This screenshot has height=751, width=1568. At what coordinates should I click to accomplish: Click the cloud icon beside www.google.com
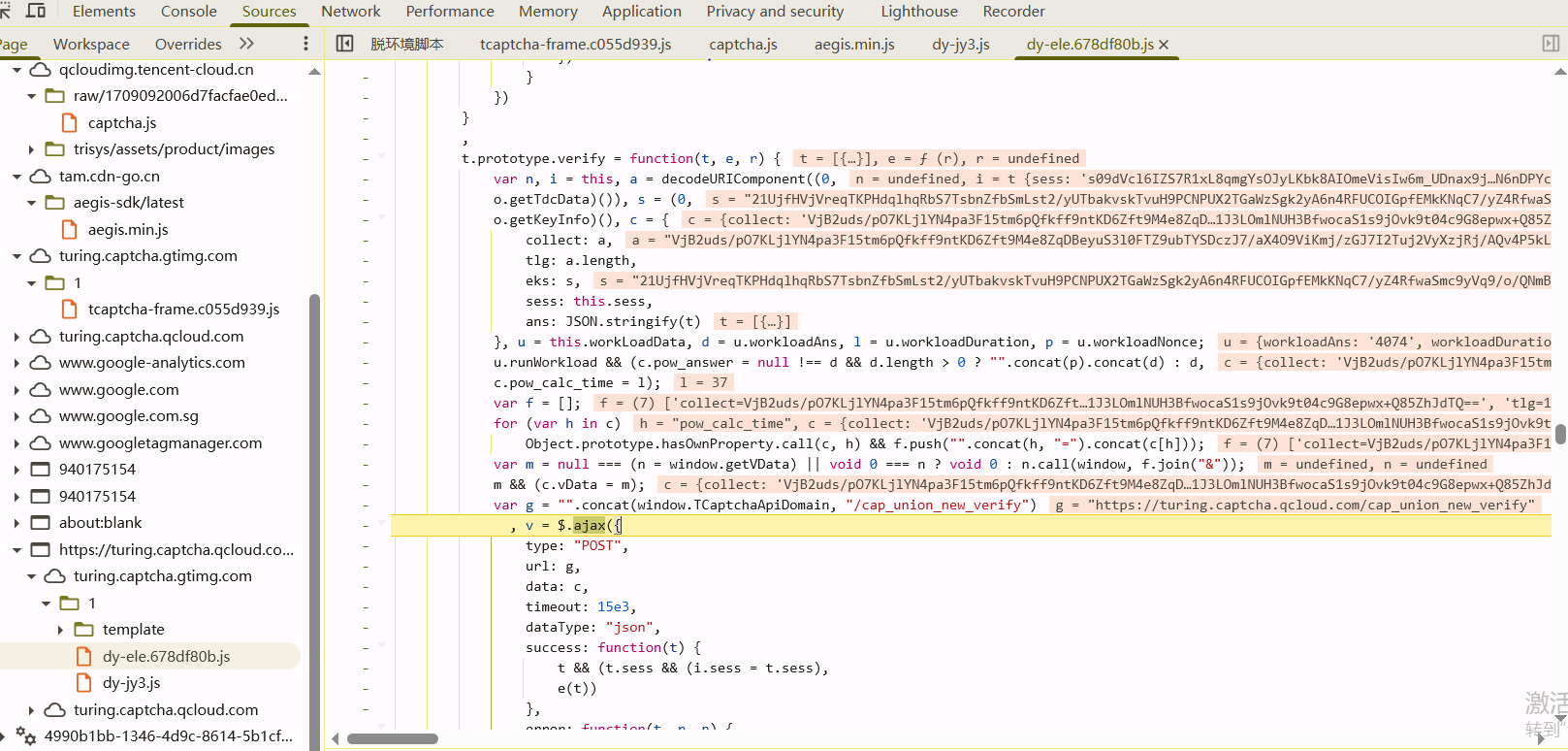point(41,389)
